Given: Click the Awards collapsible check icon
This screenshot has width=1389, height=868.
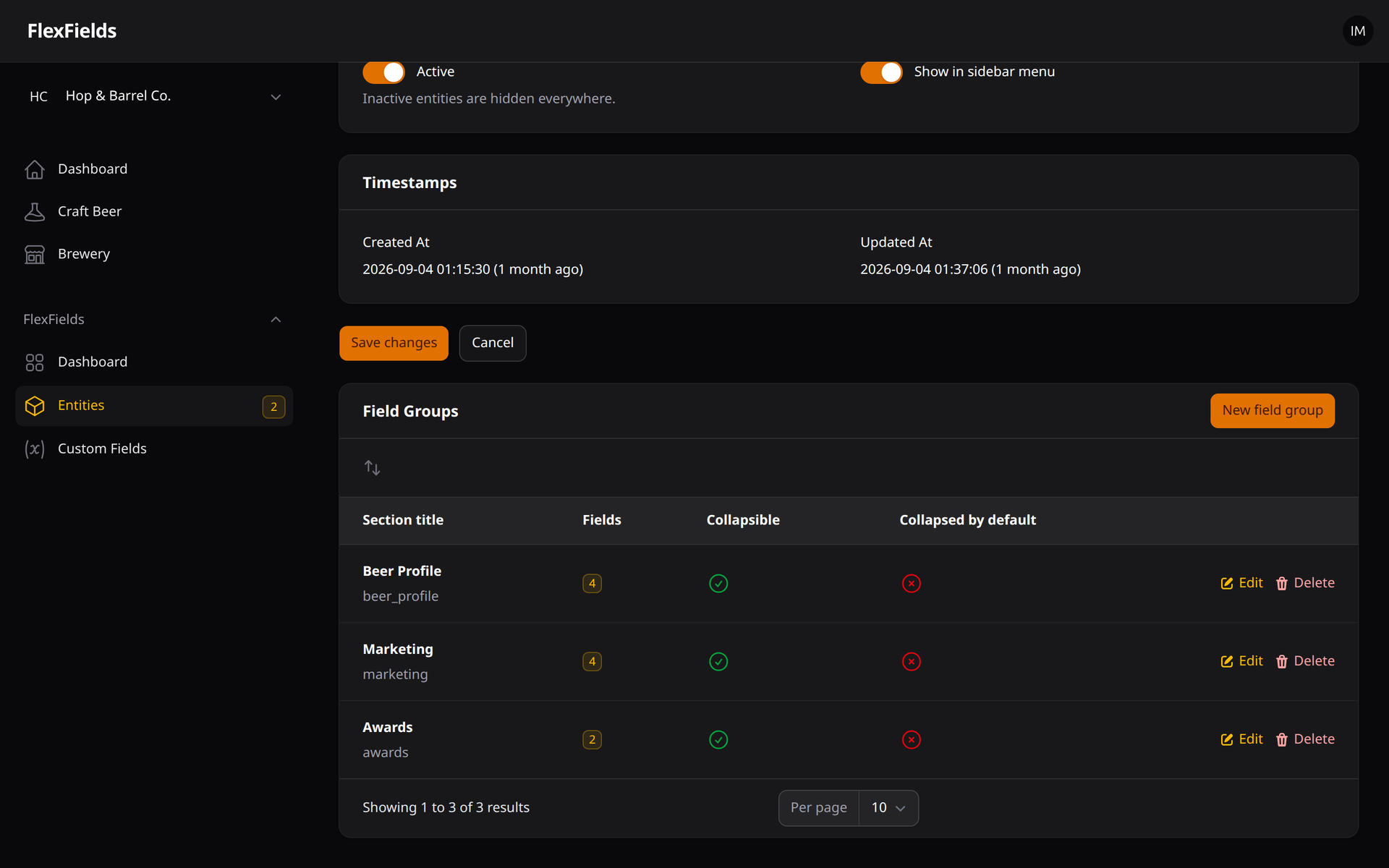Looking at the screenshot, I should (x=718, y=739).
